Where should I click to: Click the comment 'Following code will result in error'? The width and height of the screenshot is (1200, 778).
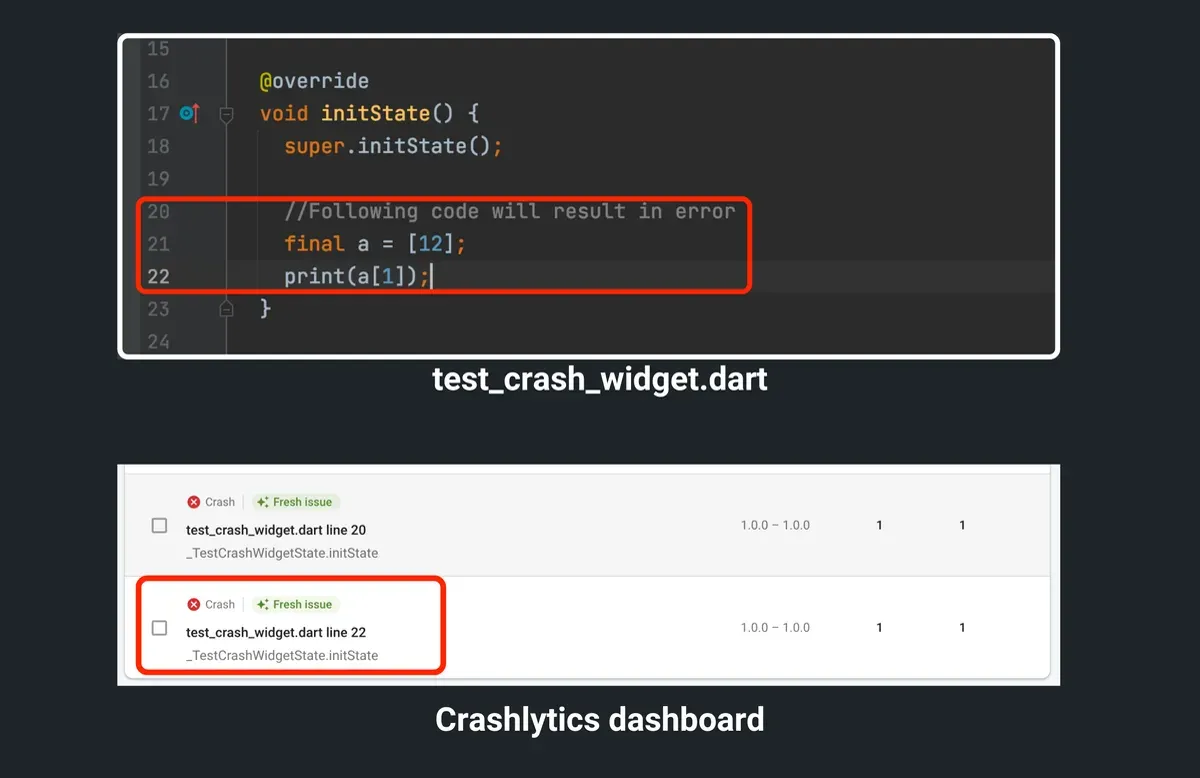tap(510, 211)
